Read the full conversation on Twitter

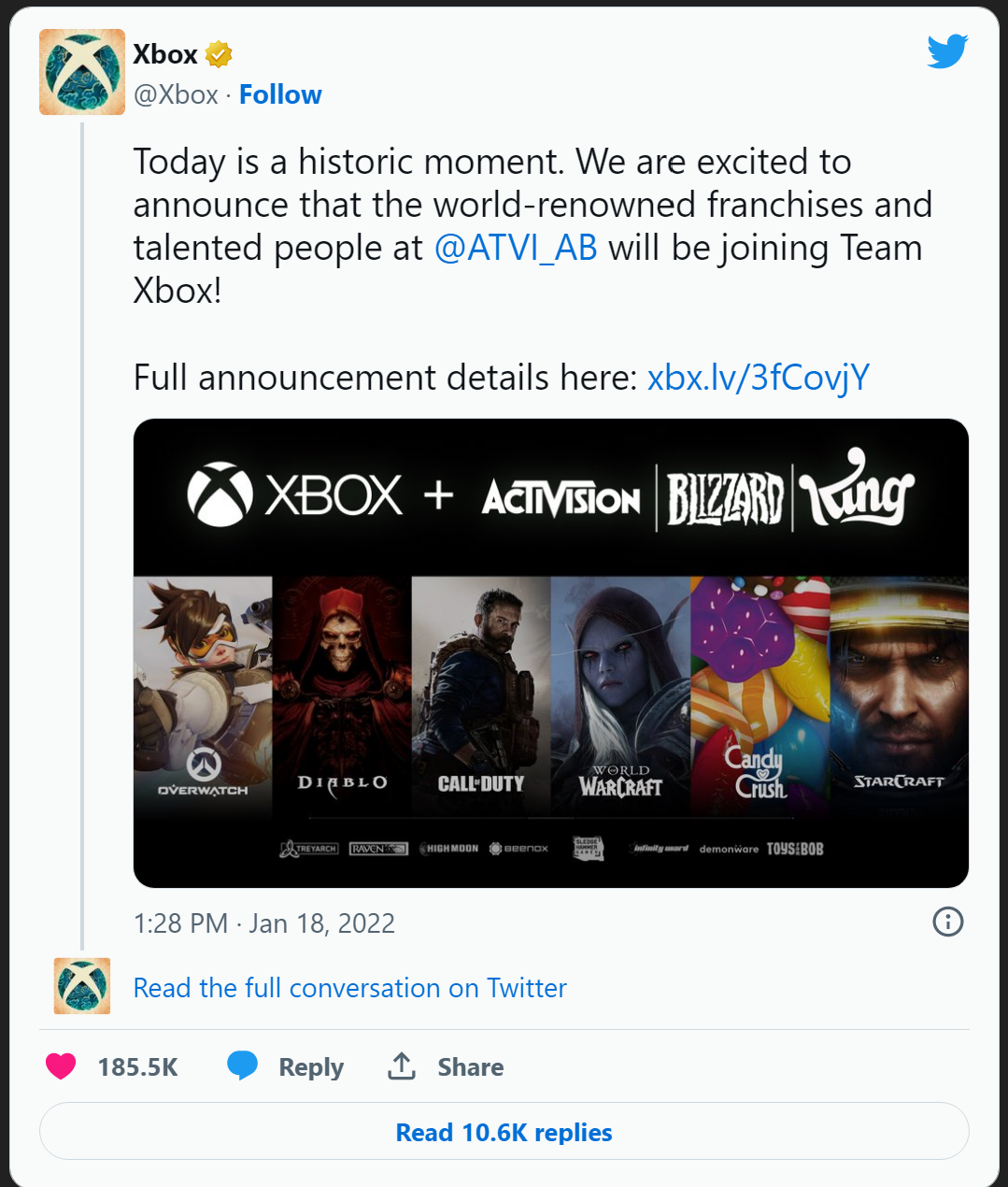(349, 988)
